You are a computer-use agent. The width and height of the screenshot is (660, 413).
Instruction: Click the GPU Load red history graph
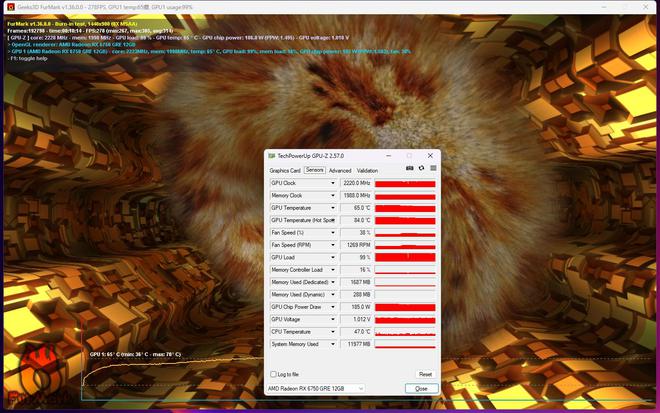point(405,257)
